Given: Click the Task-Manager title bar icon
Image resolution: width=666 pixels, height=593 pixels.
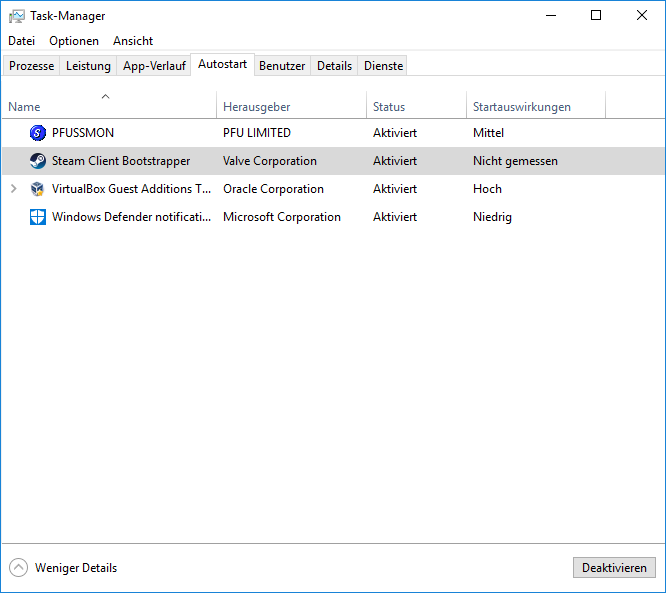Looking at the screenshot, I should [17, 16].
